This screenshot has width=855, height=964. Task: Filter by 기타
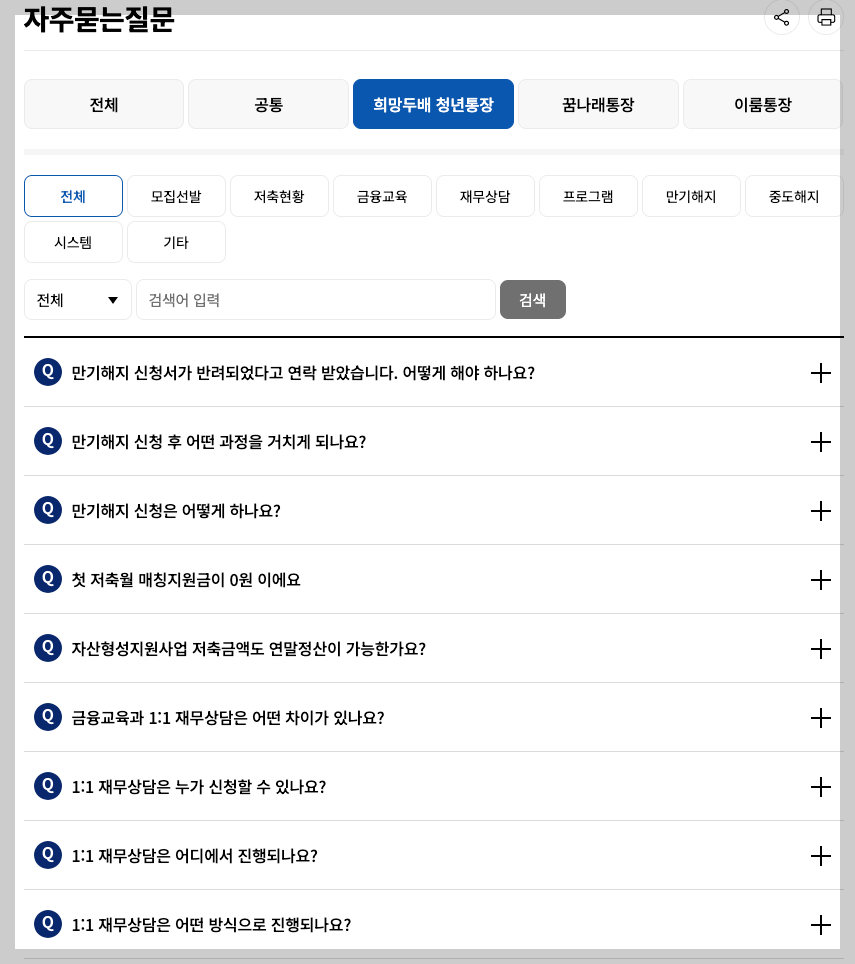(x=176, y=242)
